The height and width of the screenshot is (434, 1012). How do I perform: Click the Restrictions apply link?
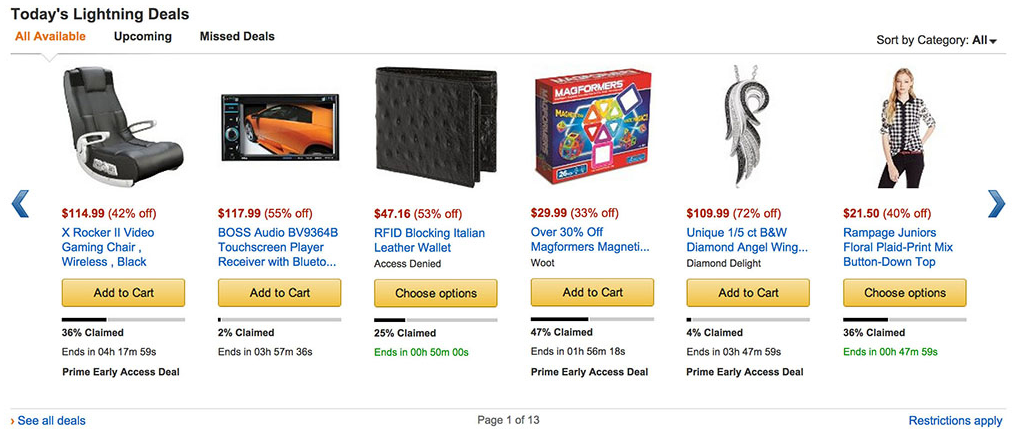[x=955, y=421]
